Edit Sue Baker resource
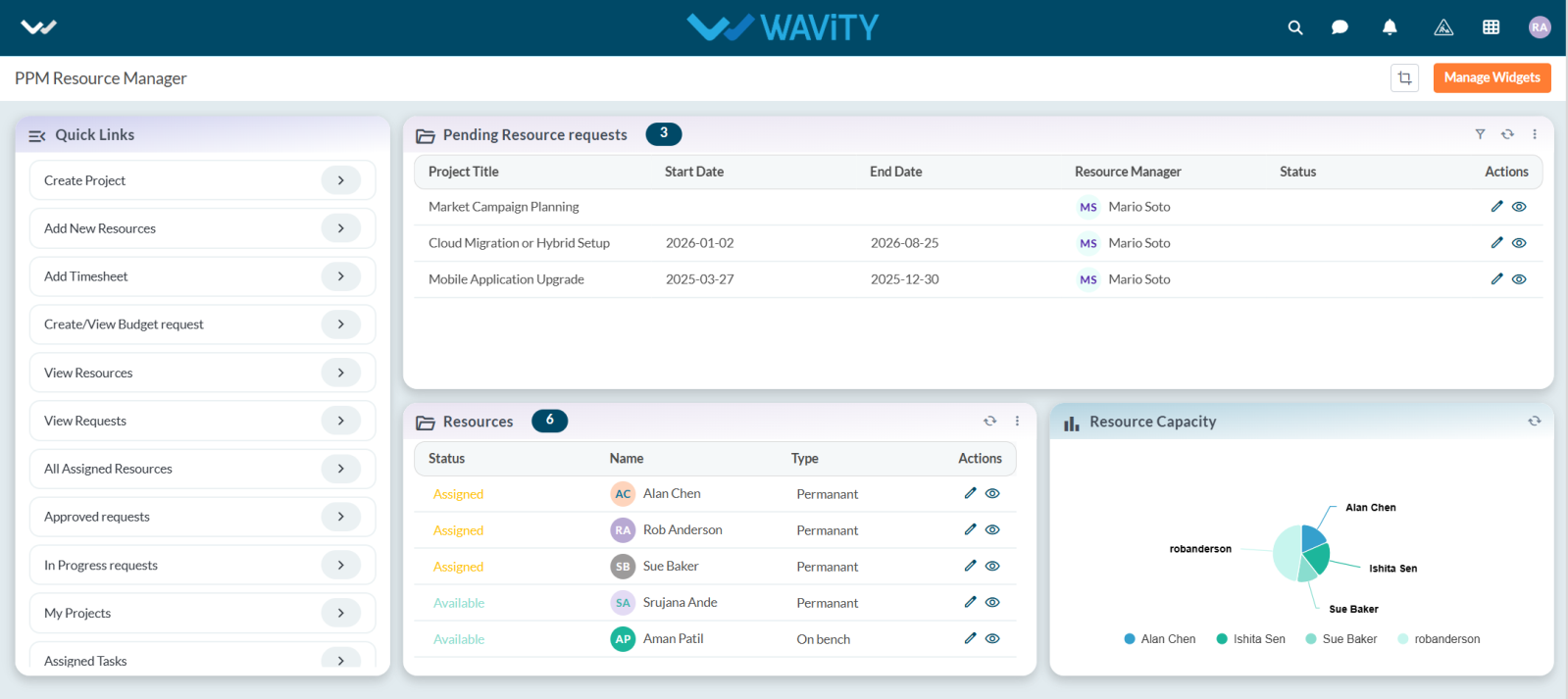Screen dimensions: 1568x699 coord(970,566)
